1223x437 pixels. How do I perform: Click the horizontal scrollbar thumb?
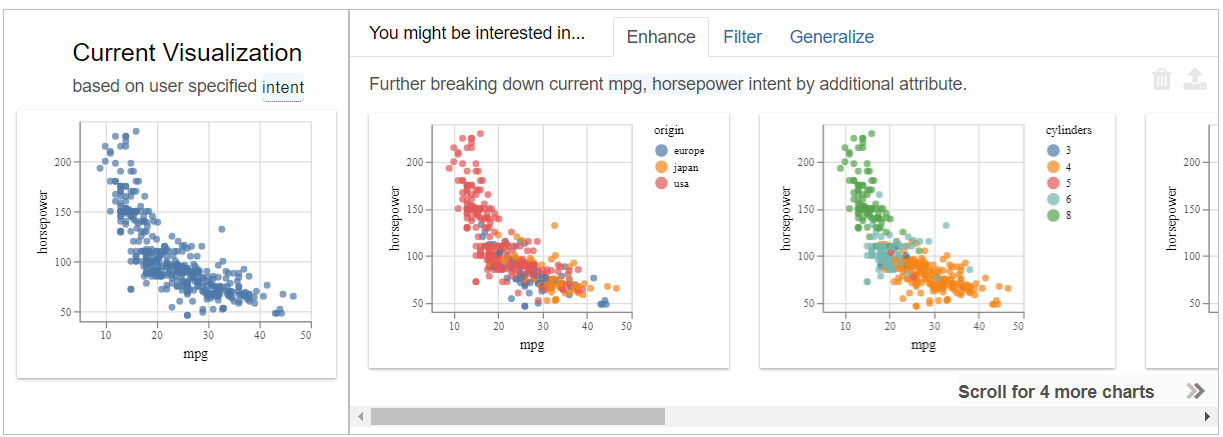tap(517, 416)
